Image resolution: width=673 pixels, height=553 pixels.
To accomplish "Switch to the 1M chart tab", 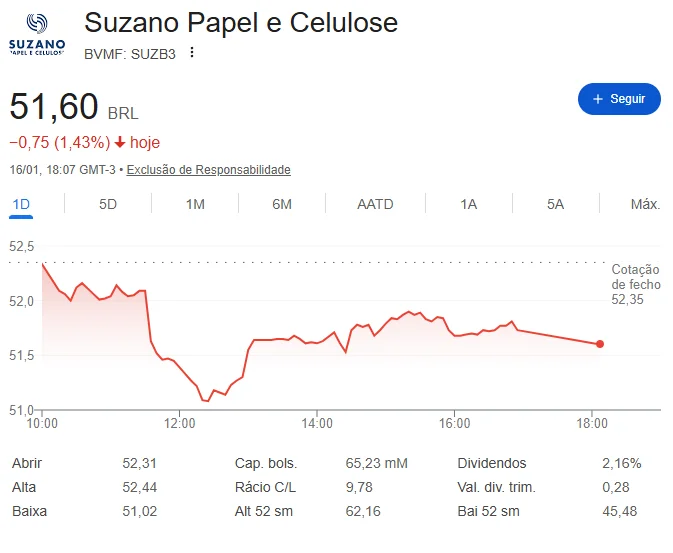I will pyautogui.click(x=195, y=204).
